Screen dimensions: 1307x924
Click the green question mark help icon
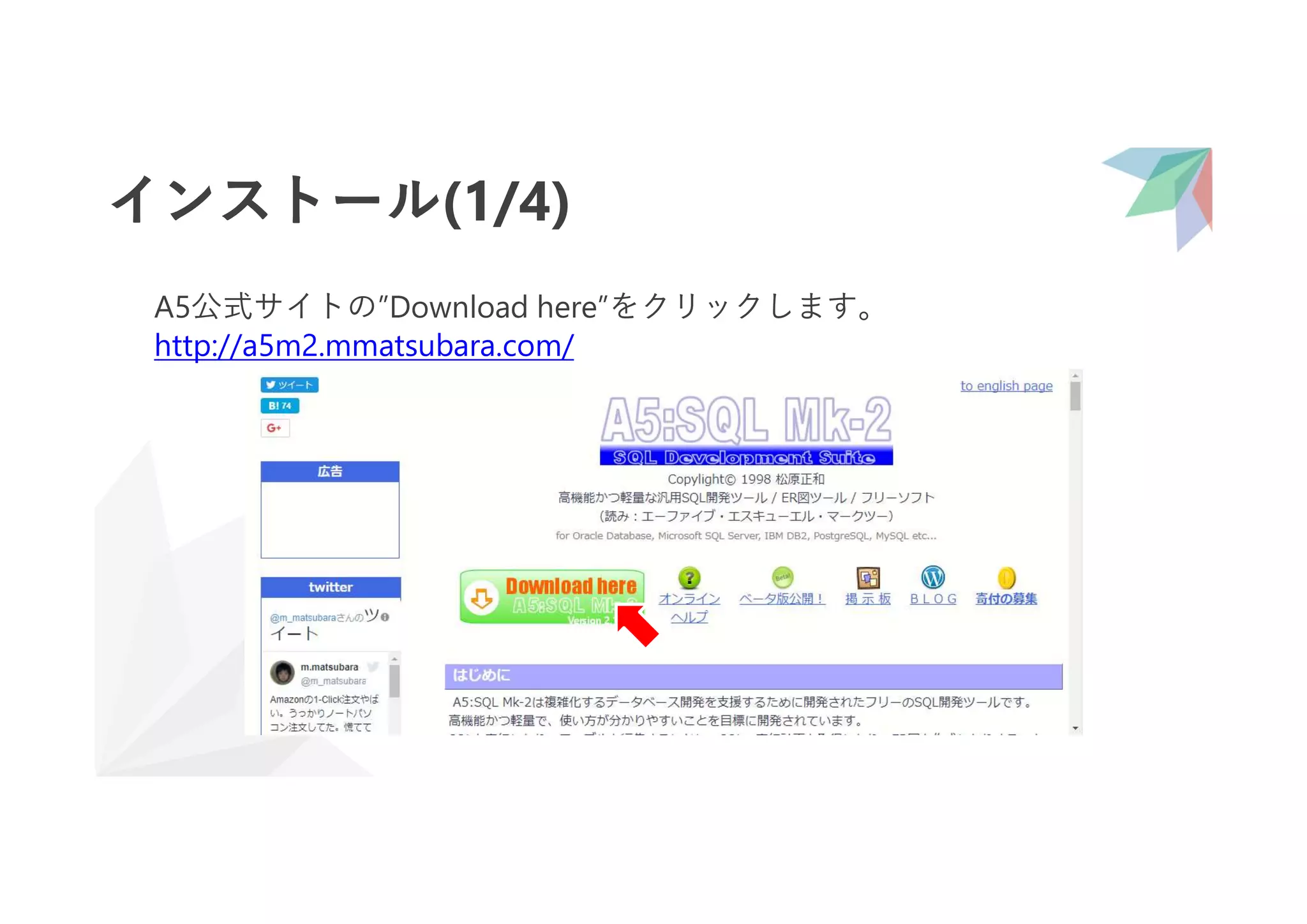689,578
